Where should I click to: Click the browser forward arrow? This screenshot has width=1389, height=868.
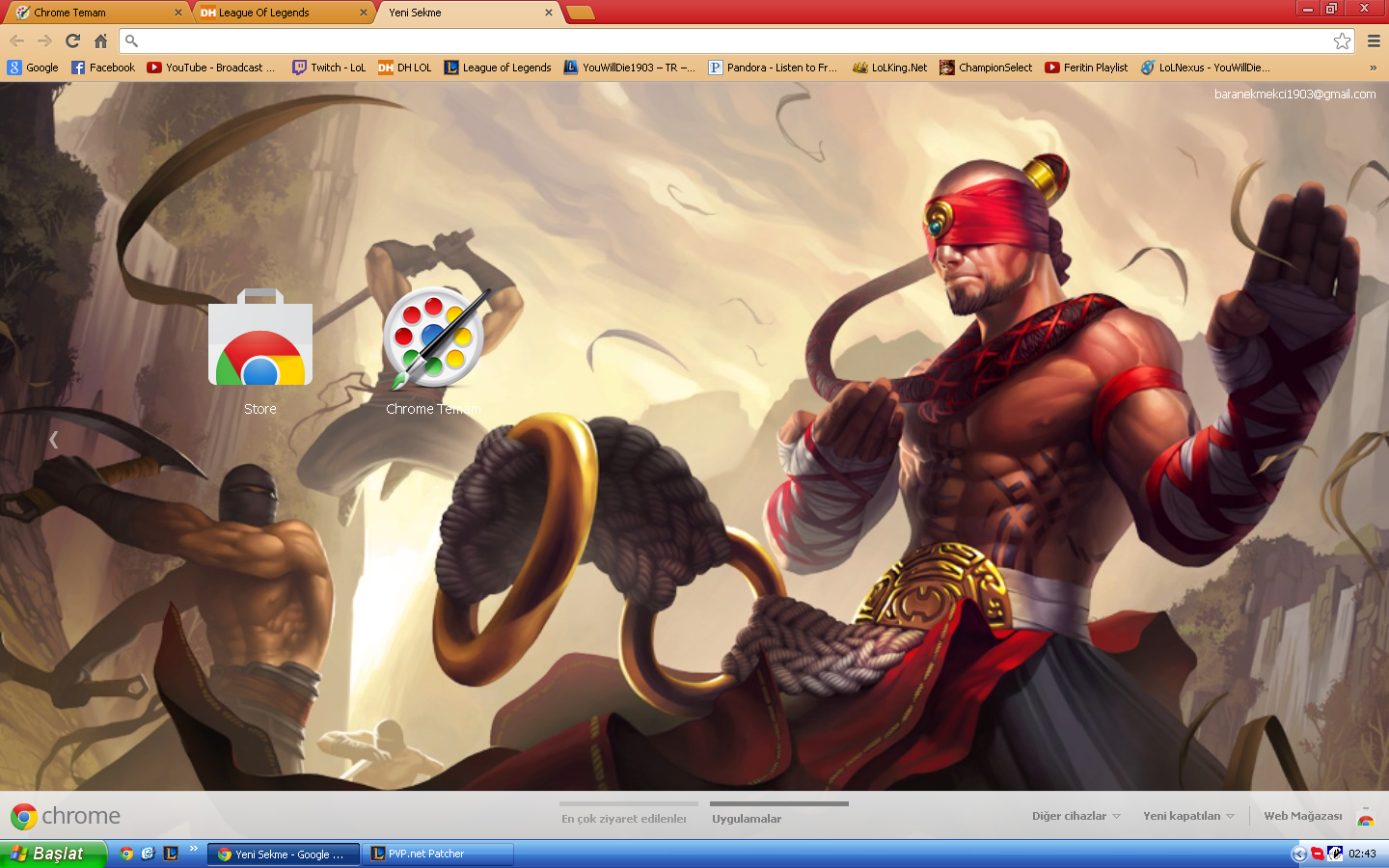(44, 41)
